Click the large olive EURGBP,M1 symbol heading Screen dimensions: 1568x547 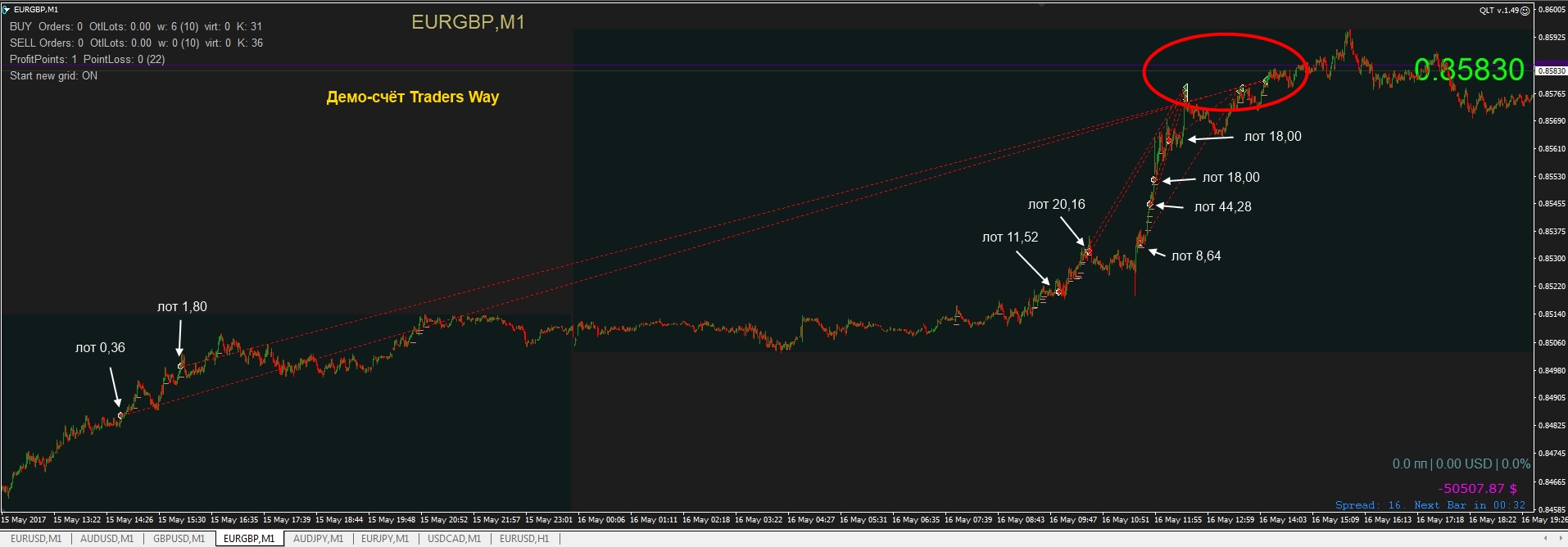click(468, 23)
